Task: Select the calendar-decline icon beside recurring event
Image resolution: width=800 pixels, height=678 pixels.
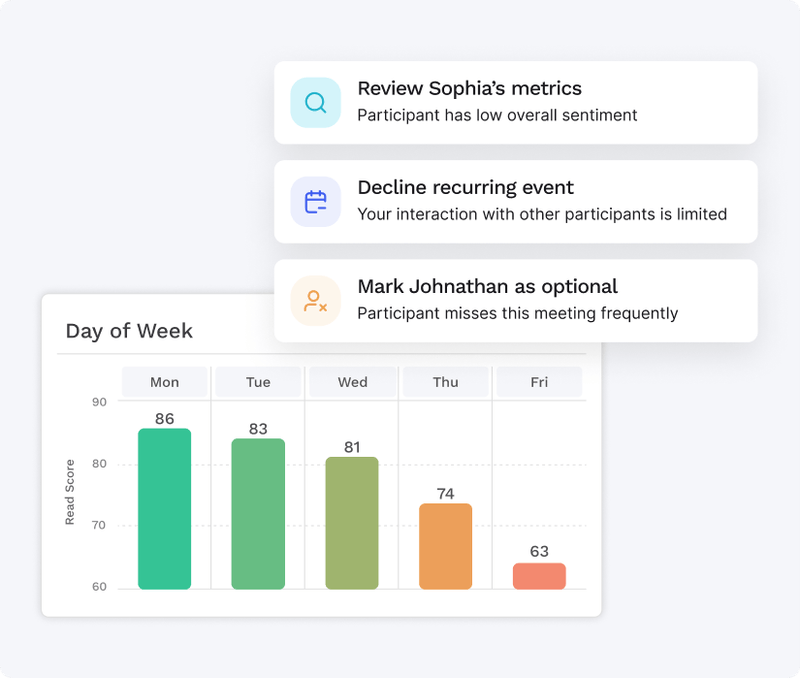Action: click(x=315, y=201)
